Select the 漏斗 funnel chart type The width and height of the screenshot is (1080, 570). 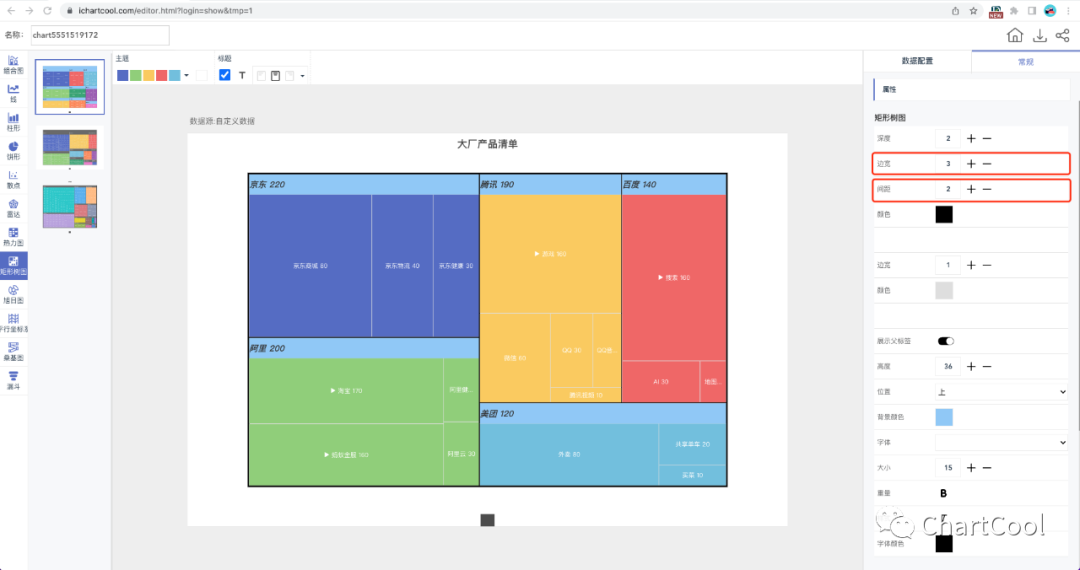[x=13, y=381]
